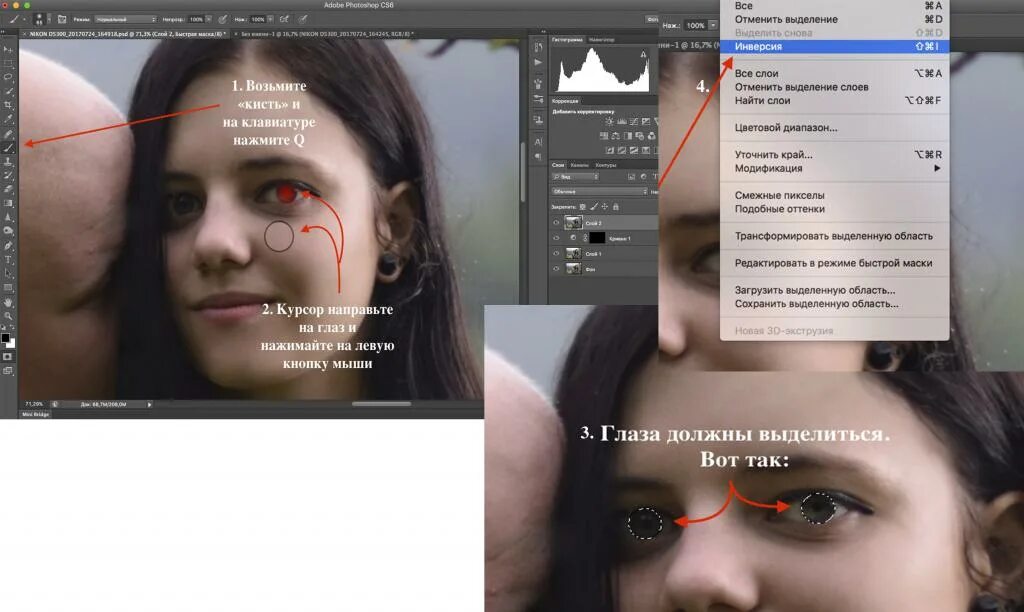
Task: Select the Move tool in the toolbox
Action: (x=8, y=50)
